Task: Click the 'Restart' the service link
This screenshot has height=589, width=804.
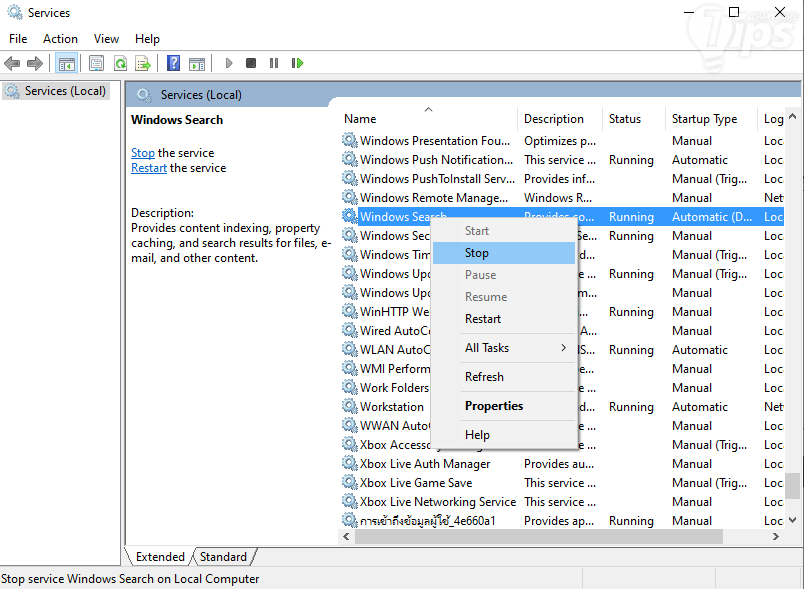Action: pyautogui.click(x=149, y=168)
